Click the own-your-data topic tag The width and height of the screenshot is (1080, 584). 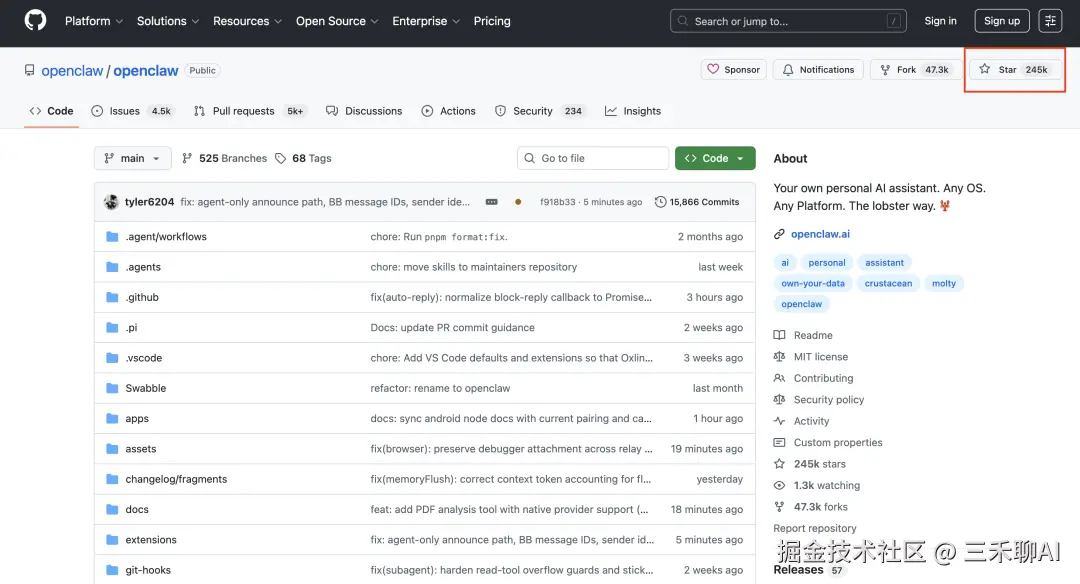point(813,283)
